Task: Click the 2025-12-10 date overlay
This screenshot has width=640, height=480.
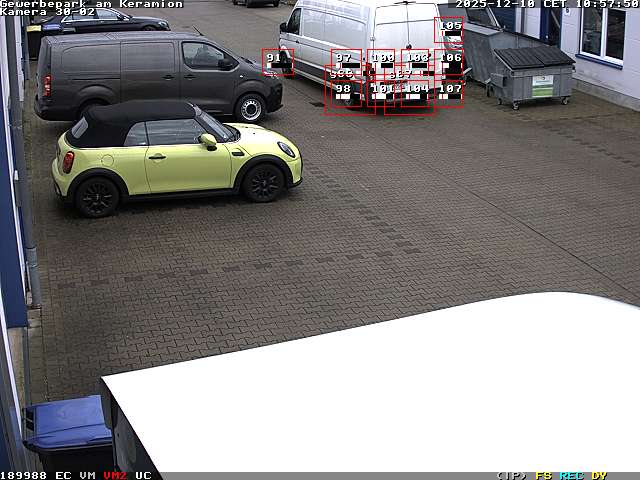Action: [495, 4]
